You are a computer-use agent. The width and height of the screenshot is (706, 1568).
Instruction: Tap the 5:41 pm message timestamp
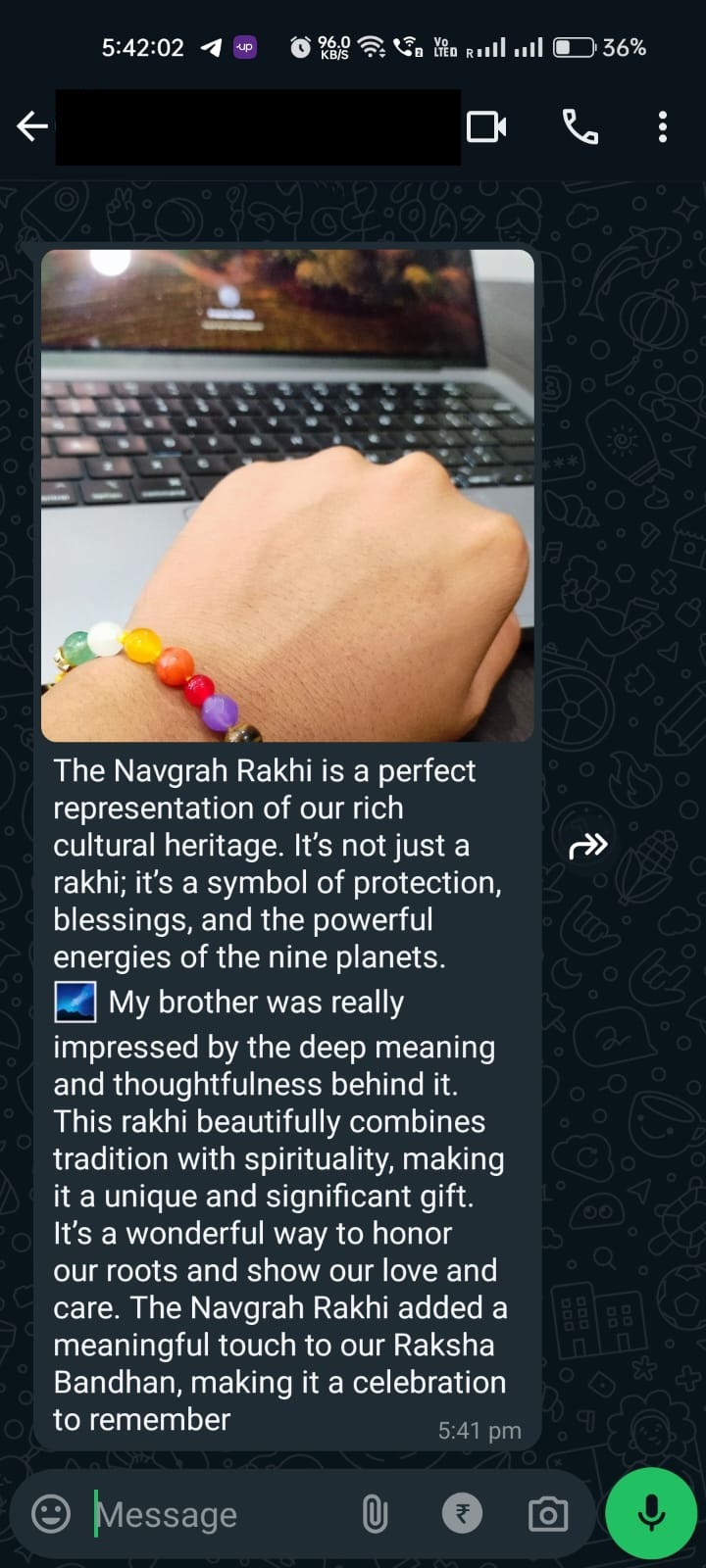479,1431
